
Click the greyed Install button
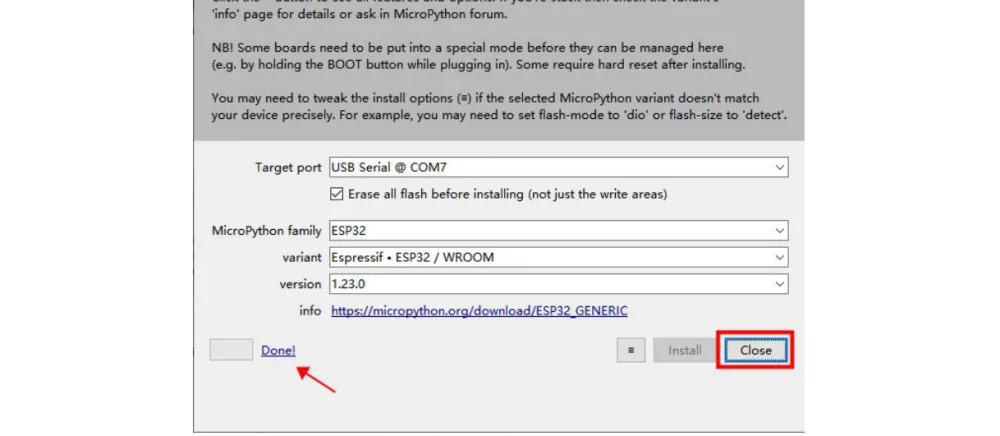[684, 350]
